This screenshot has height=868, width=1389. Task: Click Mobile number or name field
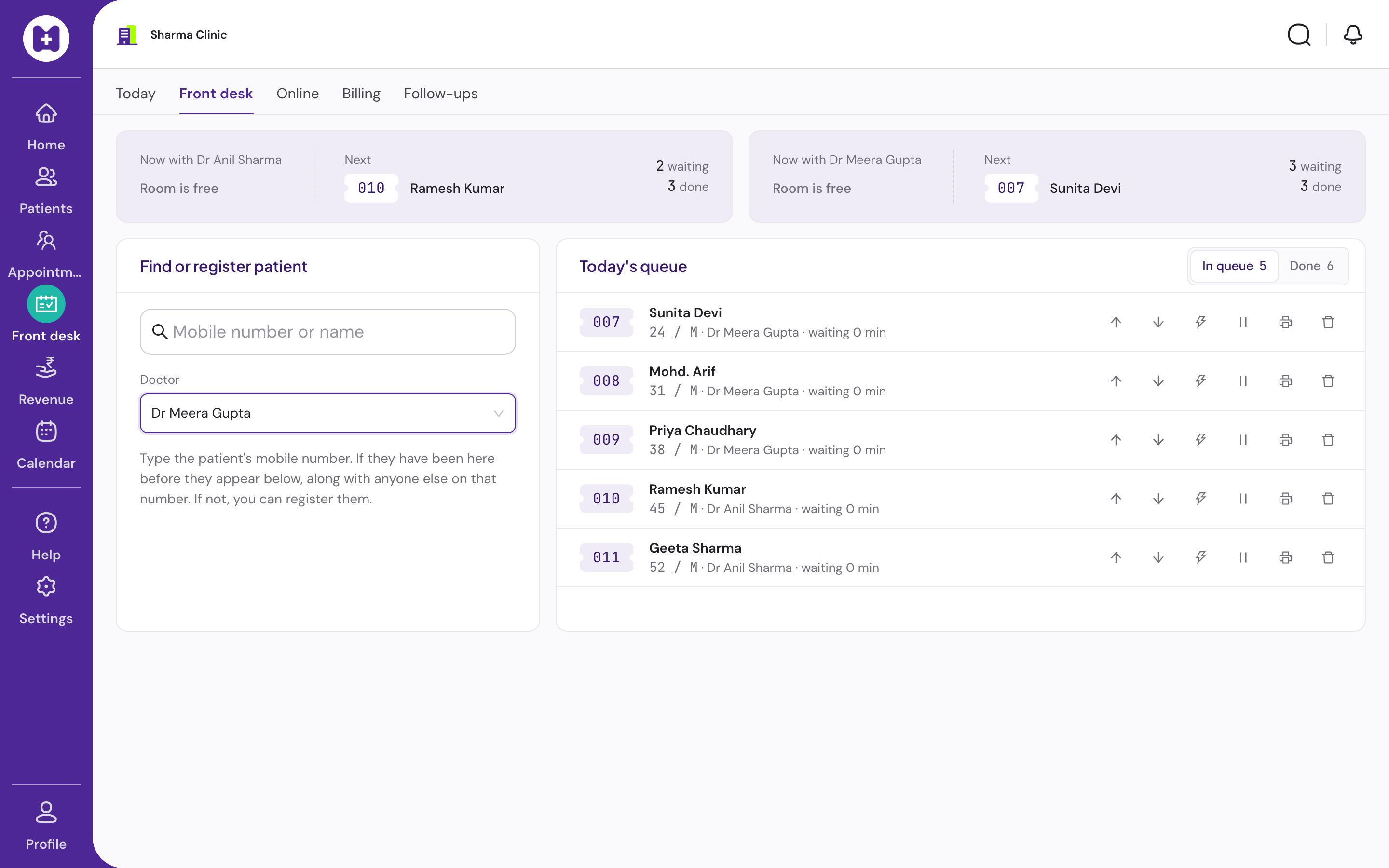click(328, 332)
